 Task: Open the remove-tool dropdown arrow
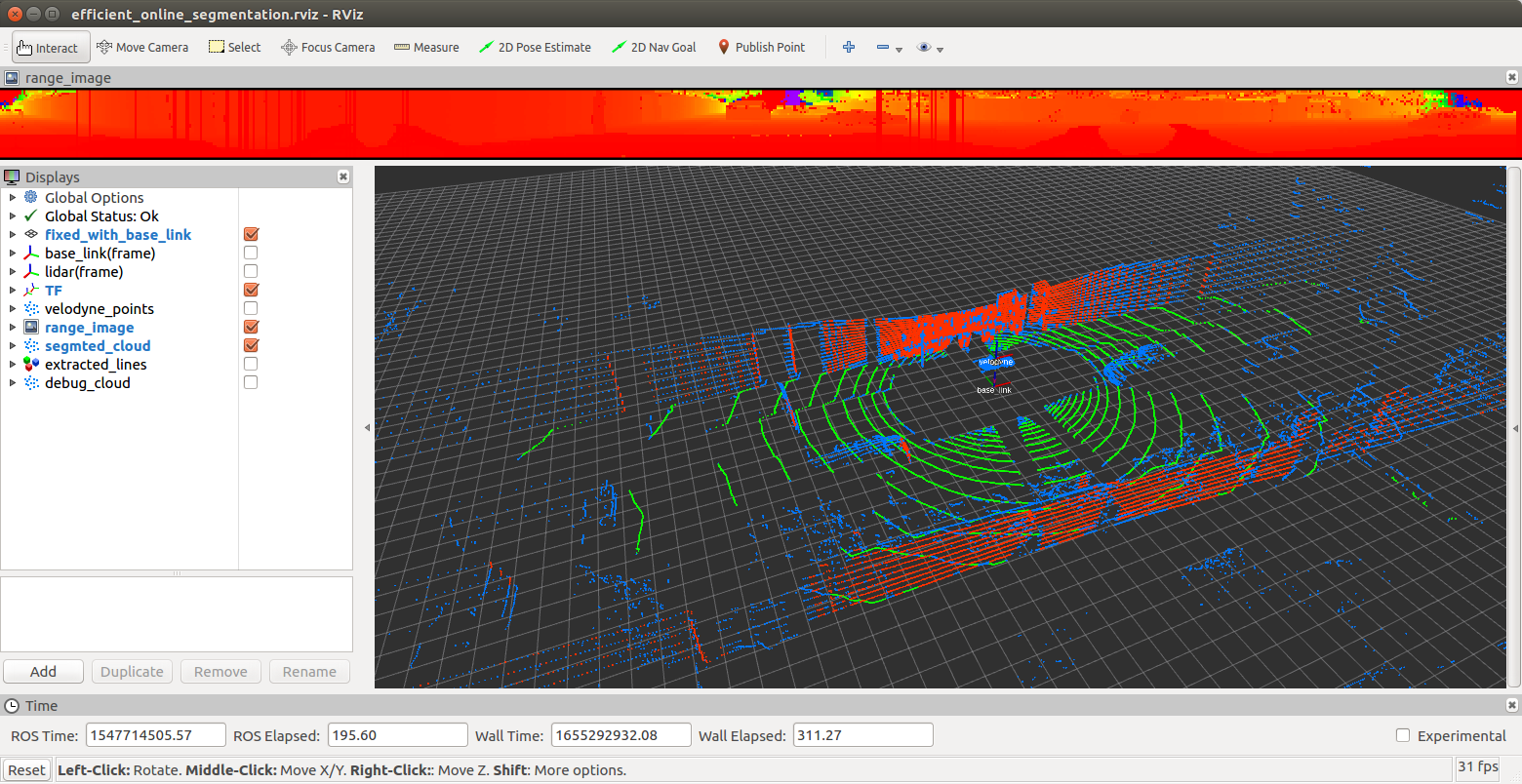pos(899,49)
